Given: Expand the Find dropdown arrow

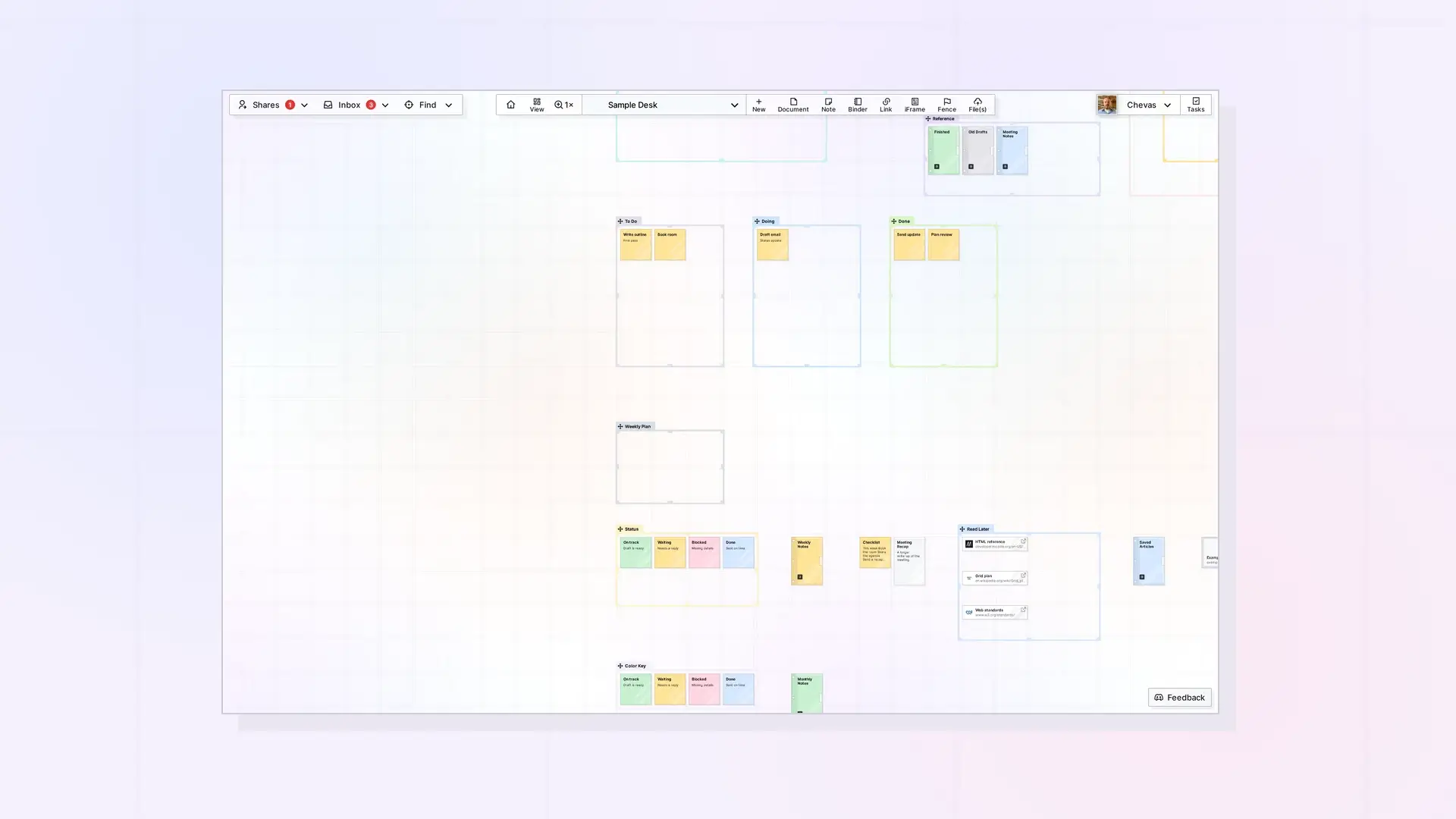Looking at the screenshot, I should pos(448,105).
